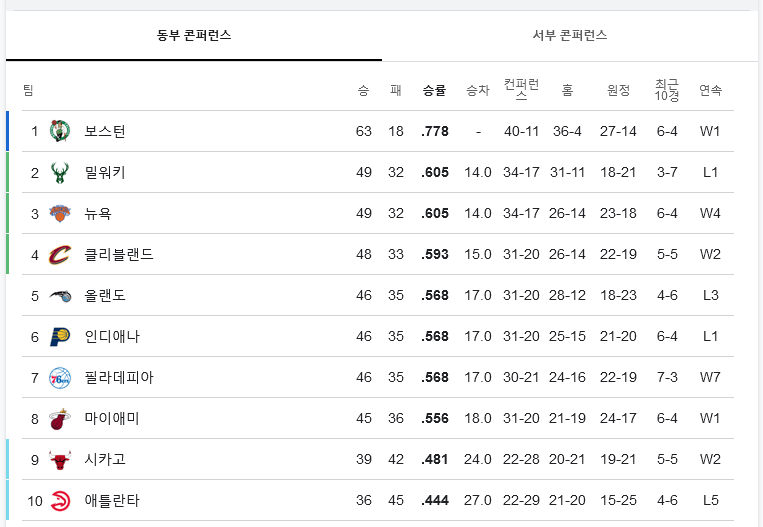Viewport: 763px width, 527px height.
Task: Open the 클리블랜드 team link
Action: pos(119,254)
